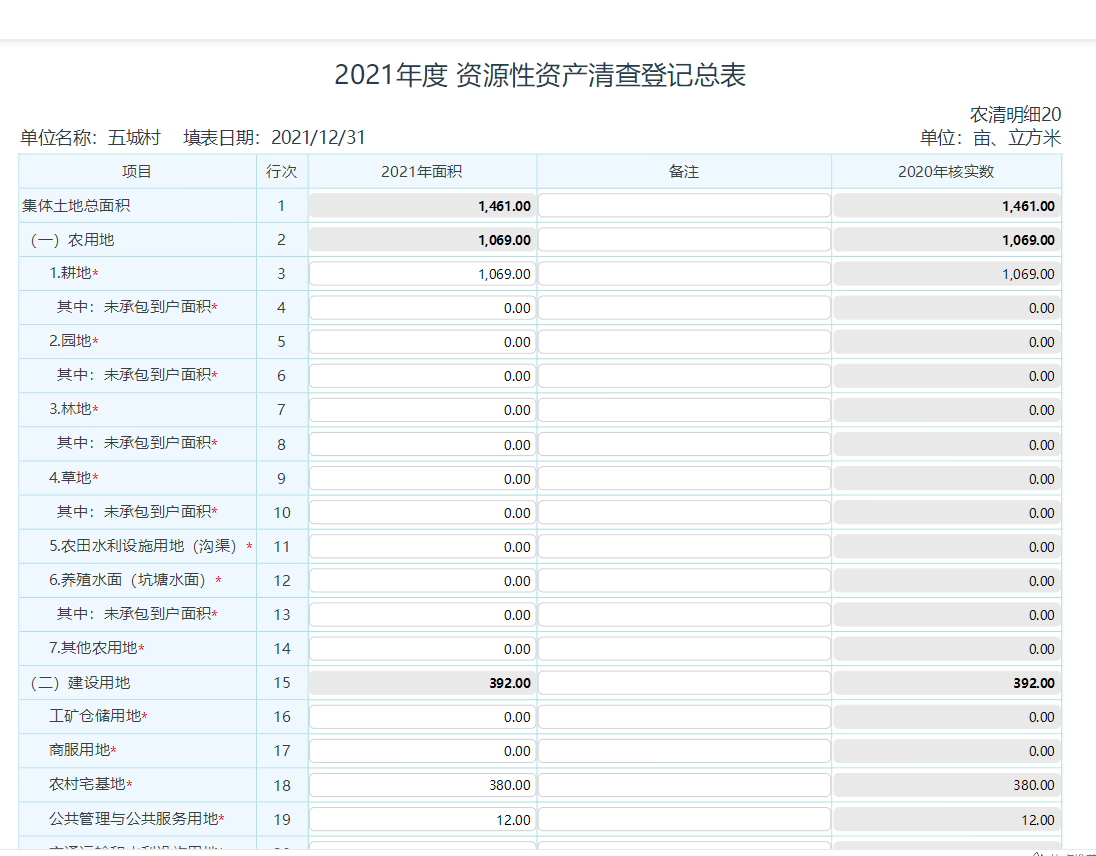Click 2021 area input in row 10
The height and width of the screenshot is (856, 1096).
422,513
